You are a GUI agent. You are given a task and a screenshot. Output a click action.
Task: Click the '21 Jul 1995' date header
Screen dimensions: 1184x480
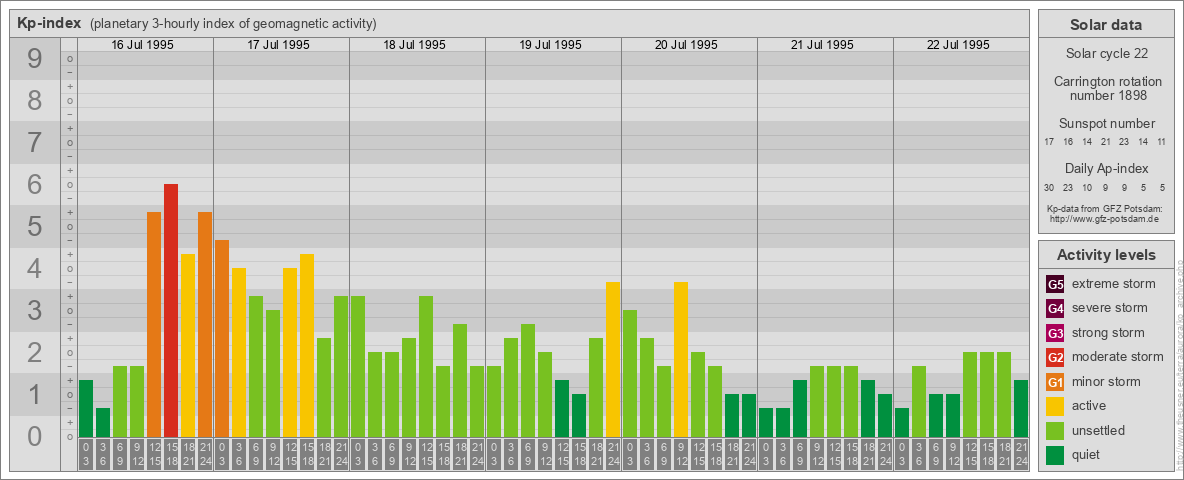822,45
